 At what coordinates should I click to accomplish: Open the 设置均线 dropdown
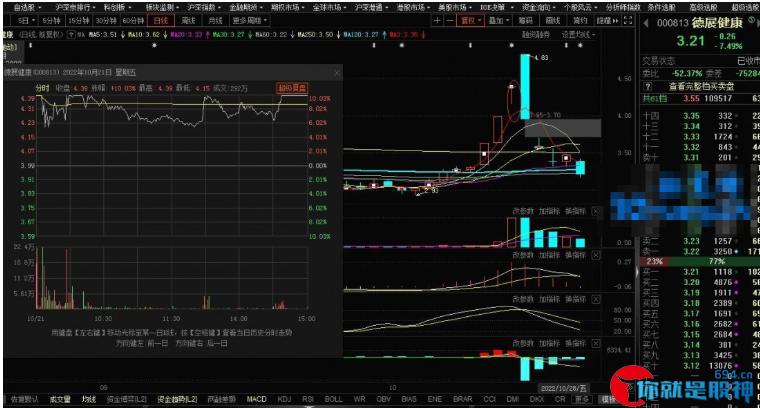pyautogui.click(x=578, y=34)
